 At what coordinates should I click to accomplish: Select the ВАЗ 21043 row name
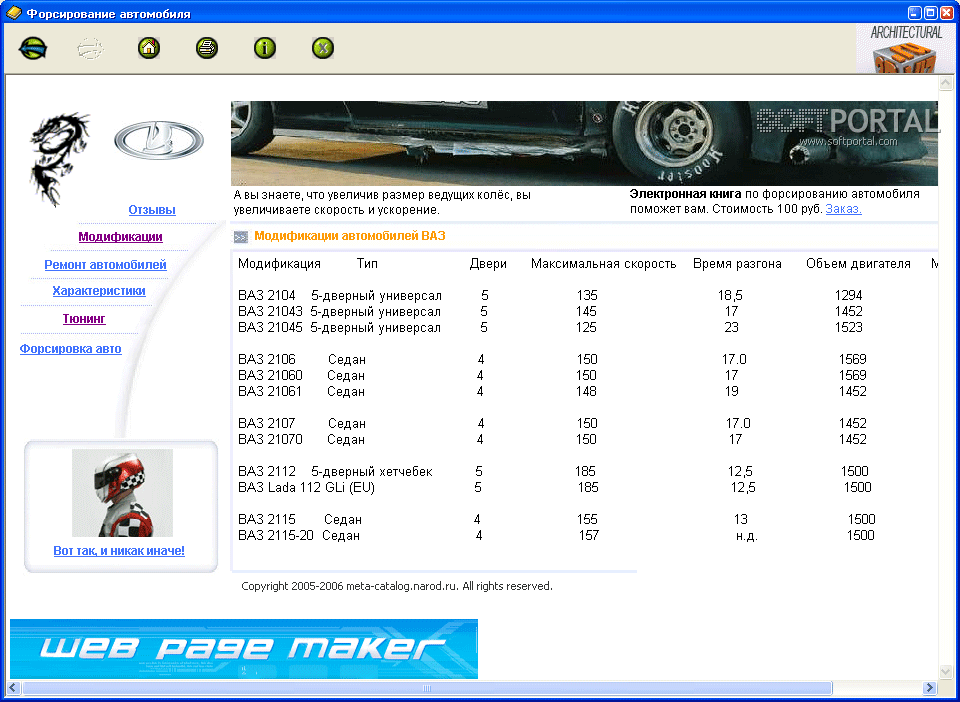click(x=271, y=312)
